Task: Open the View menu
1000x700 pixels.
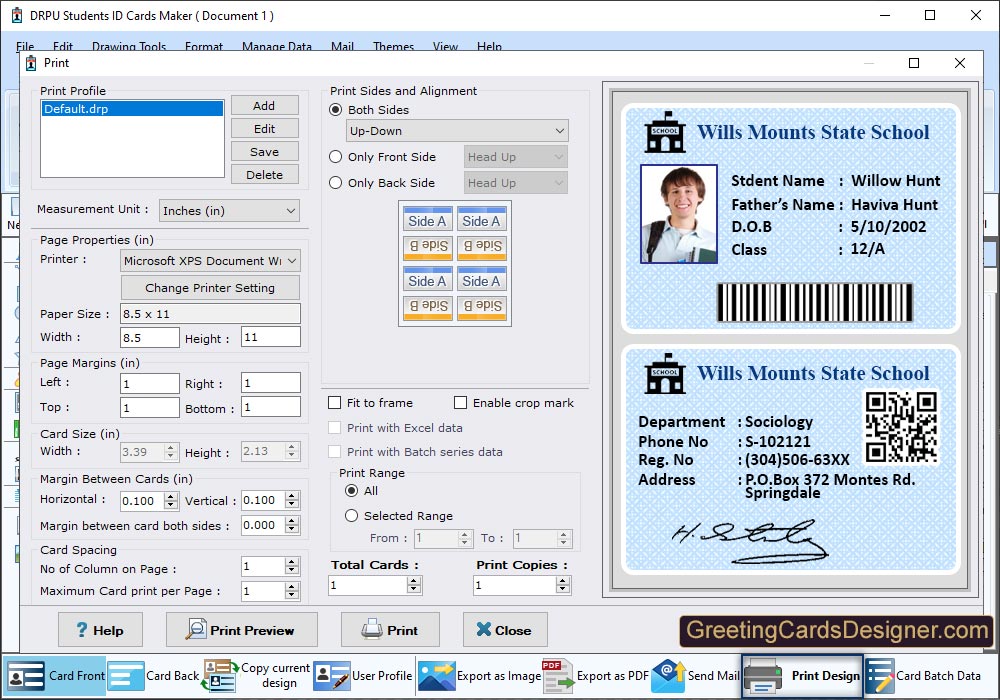Action: (445, 47)
